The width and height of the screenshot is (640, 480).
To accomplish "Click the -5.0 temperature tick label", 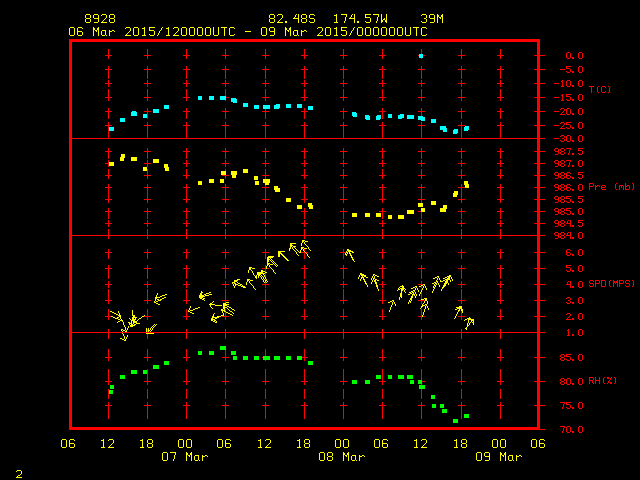I will click(572, 70).
